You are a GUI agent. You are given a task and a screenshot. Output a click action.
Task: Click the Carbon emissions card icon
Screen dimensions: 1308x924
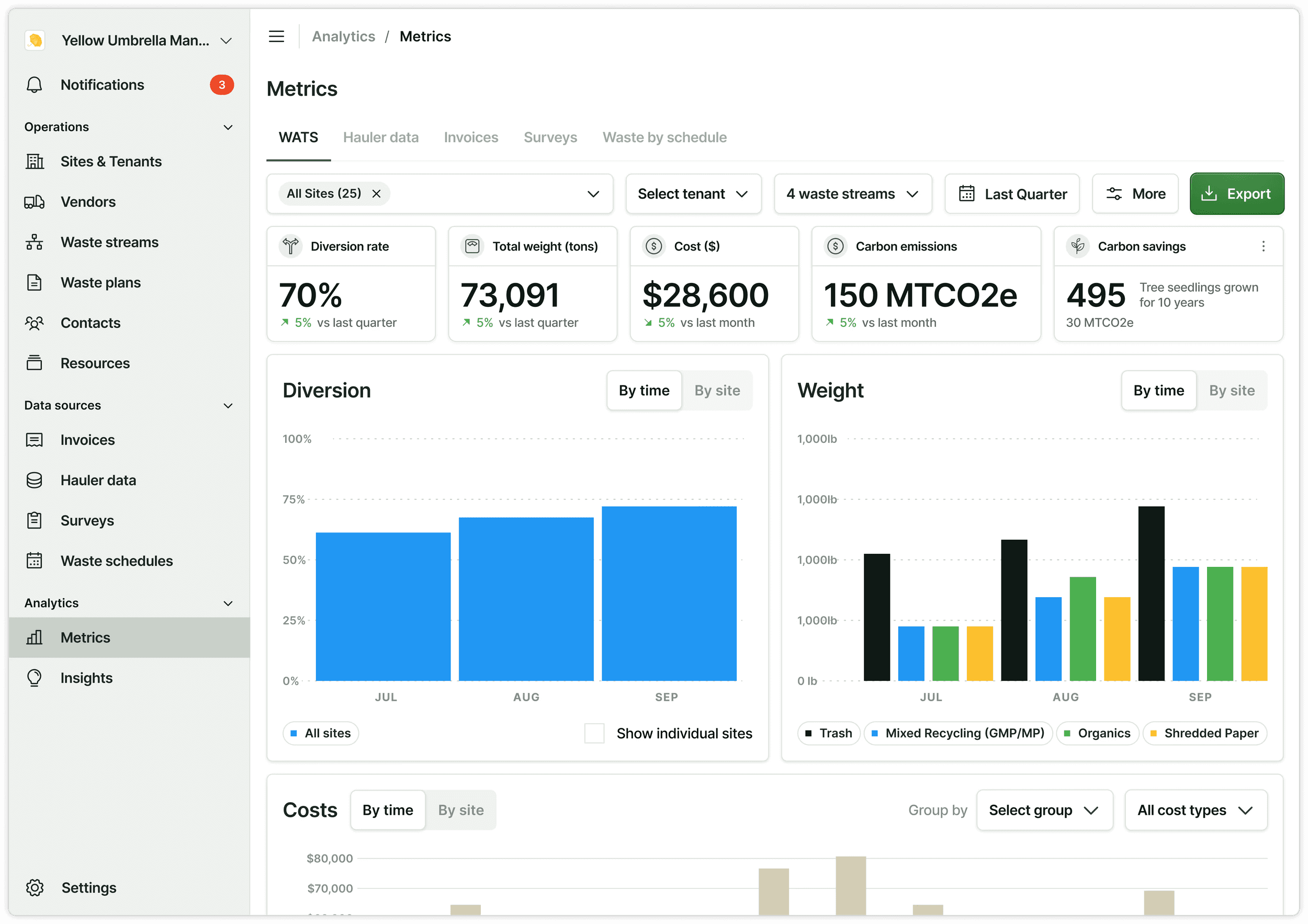coord(836,246)
